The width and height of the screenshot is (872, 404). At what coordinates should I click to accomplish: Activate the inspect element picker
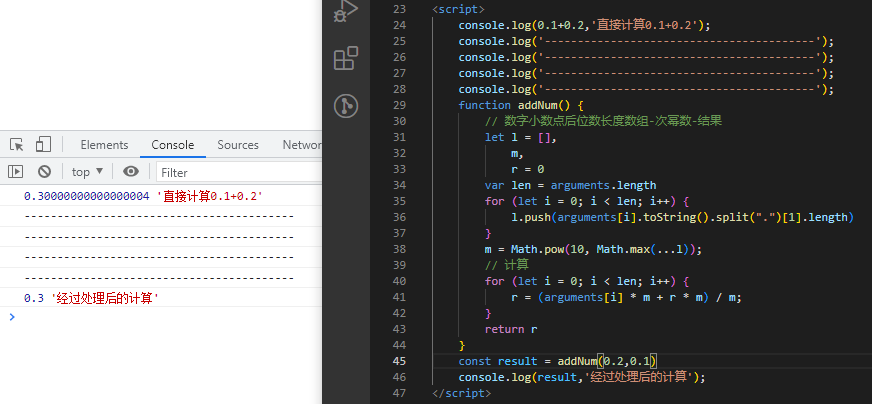pyautogui.click(x=17, y=145)
